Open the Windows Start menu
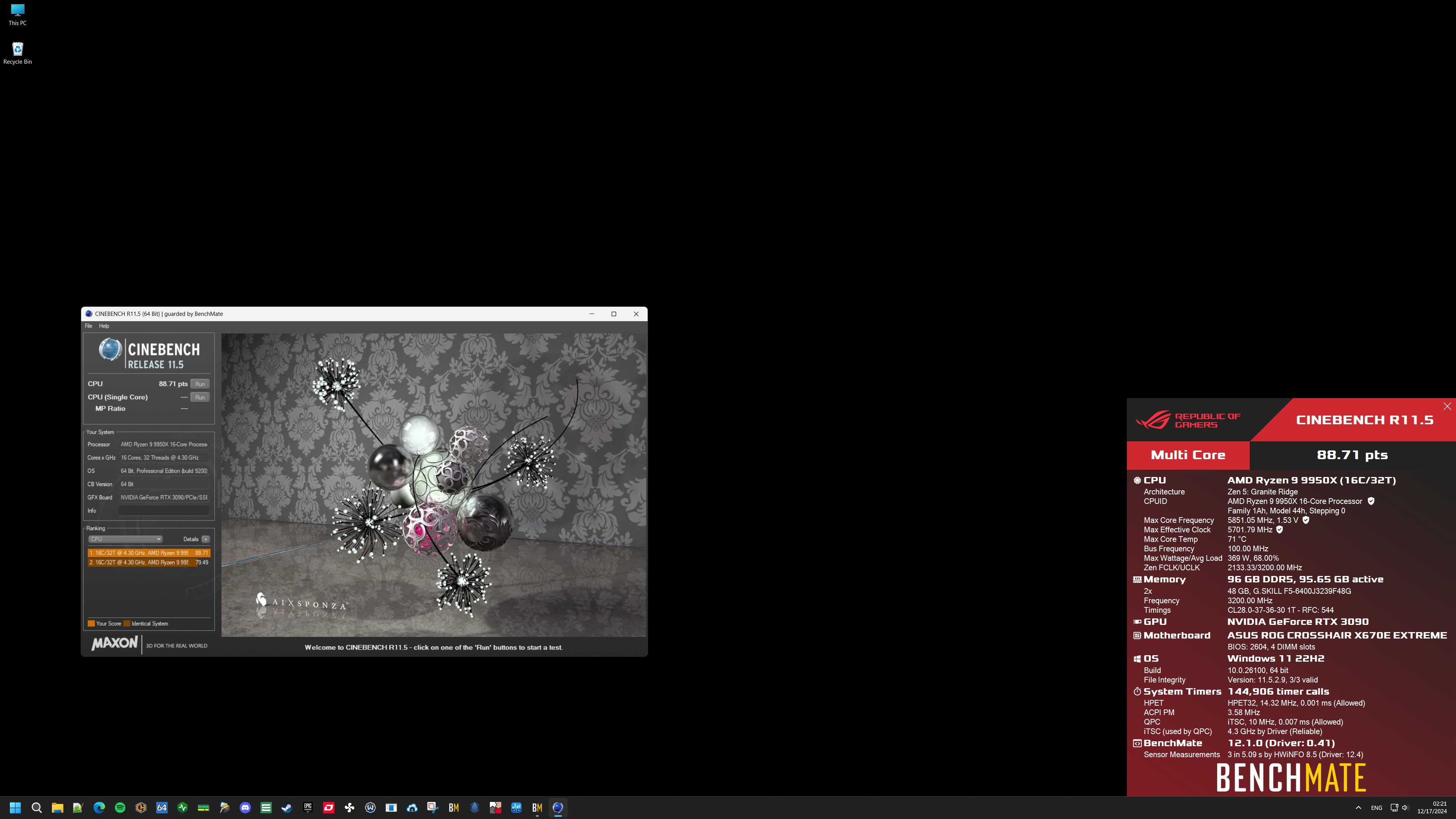 (x=15, y=808)
